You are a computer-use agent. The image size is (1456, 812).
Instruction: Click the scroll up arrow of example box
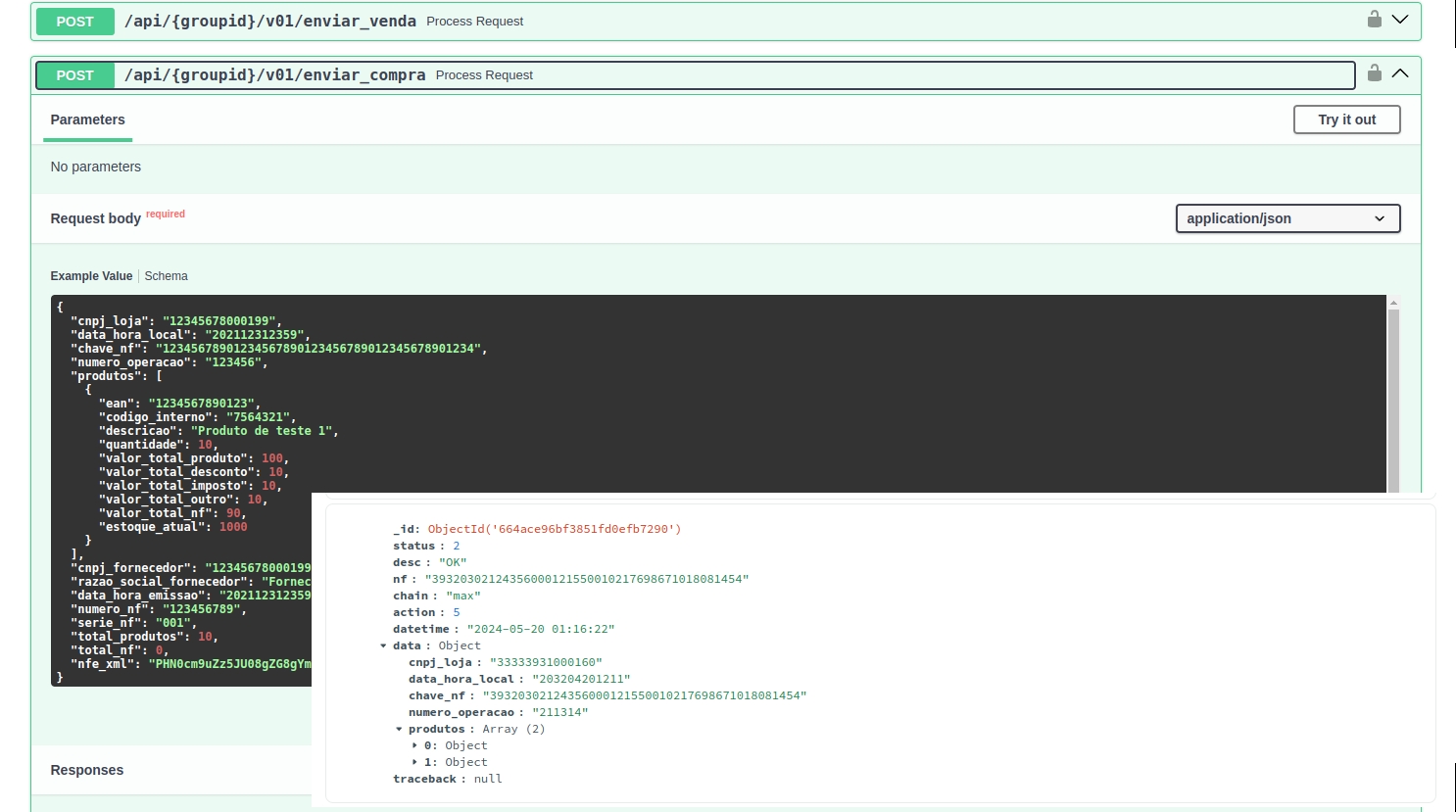[x=1393, y=303]
